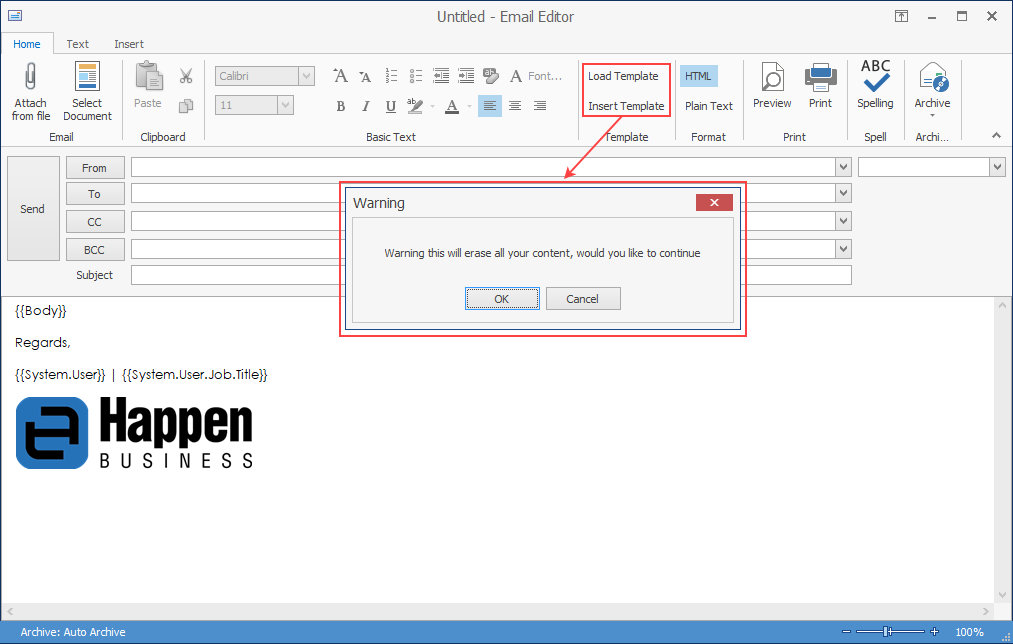
Task: Apply the text highlight color
Action: pos(415,106)
